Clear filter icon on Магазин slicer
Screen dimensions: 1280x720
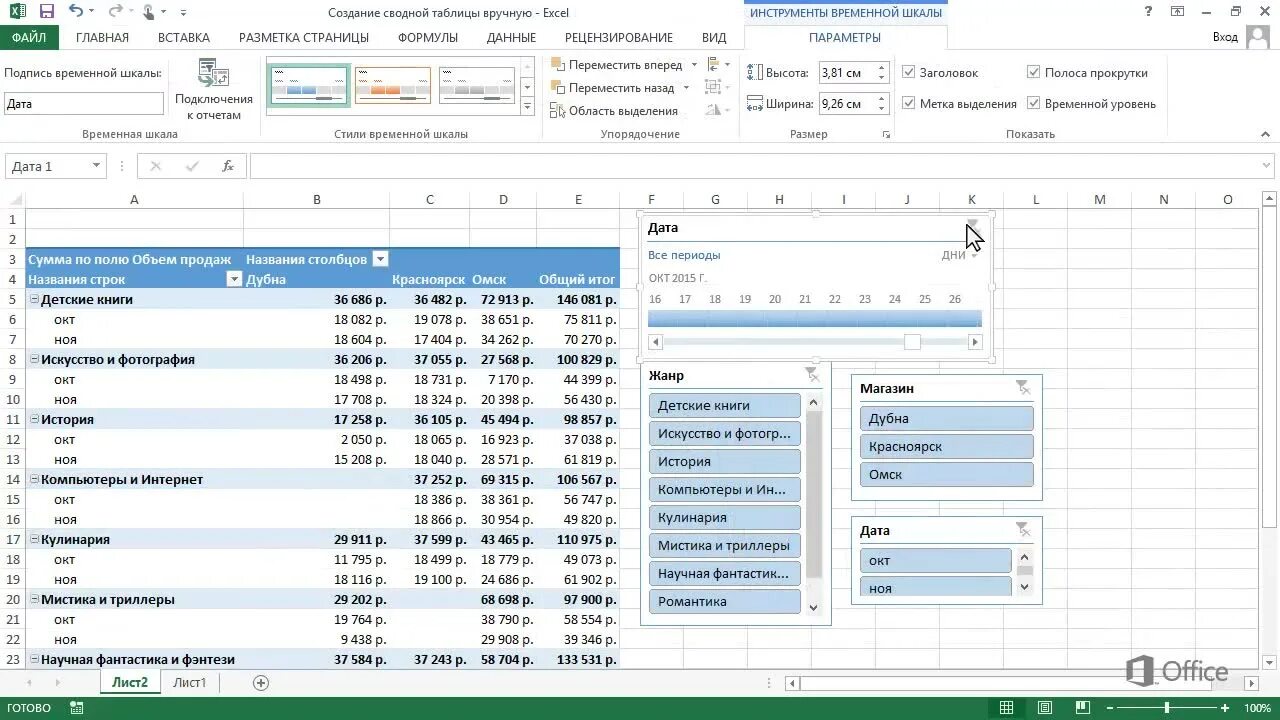tap(1022, 387)
